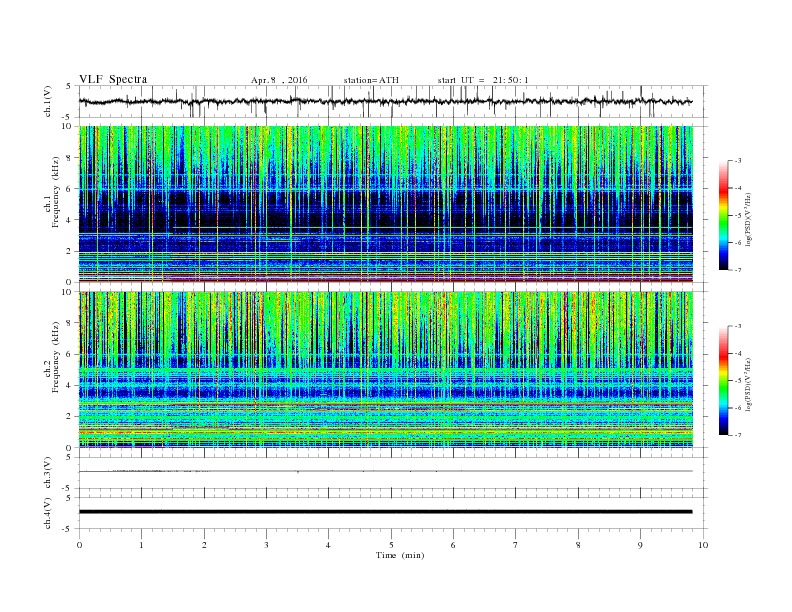Click the time axis tick label "7"
This screenshot has height=612, width=792.
(x=516, y=545)
